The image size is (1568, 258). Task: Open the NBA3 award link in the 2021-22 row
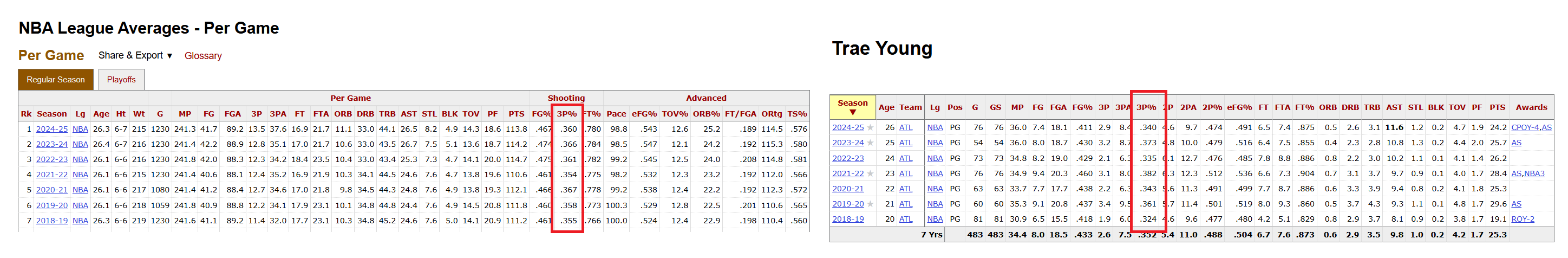(1534, 174)
